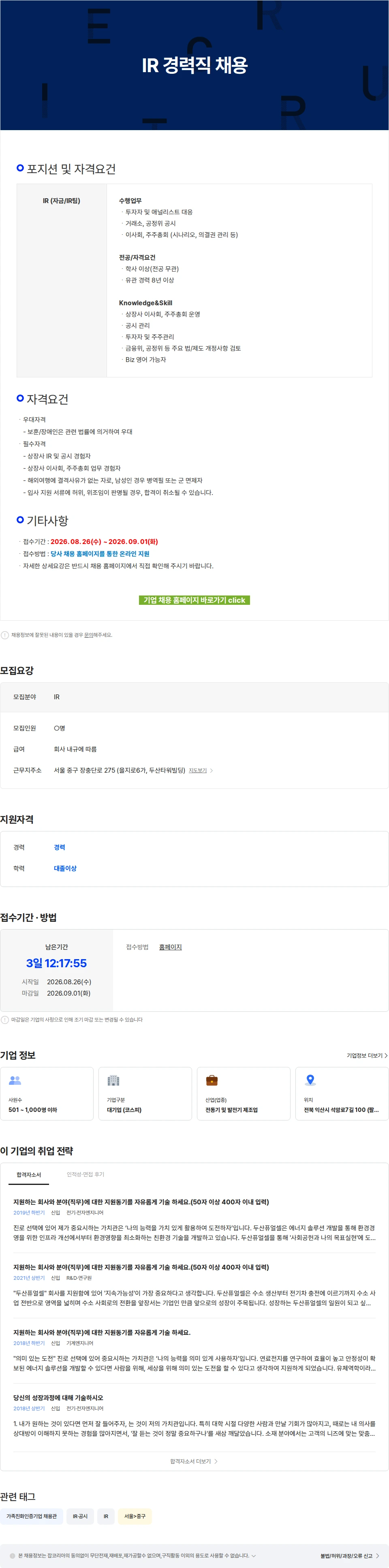The height and width of the screenshot is (1568, 389).
Task: Click the info icon in the bottom copyright bar
Action: click(x=12, y=1556)
